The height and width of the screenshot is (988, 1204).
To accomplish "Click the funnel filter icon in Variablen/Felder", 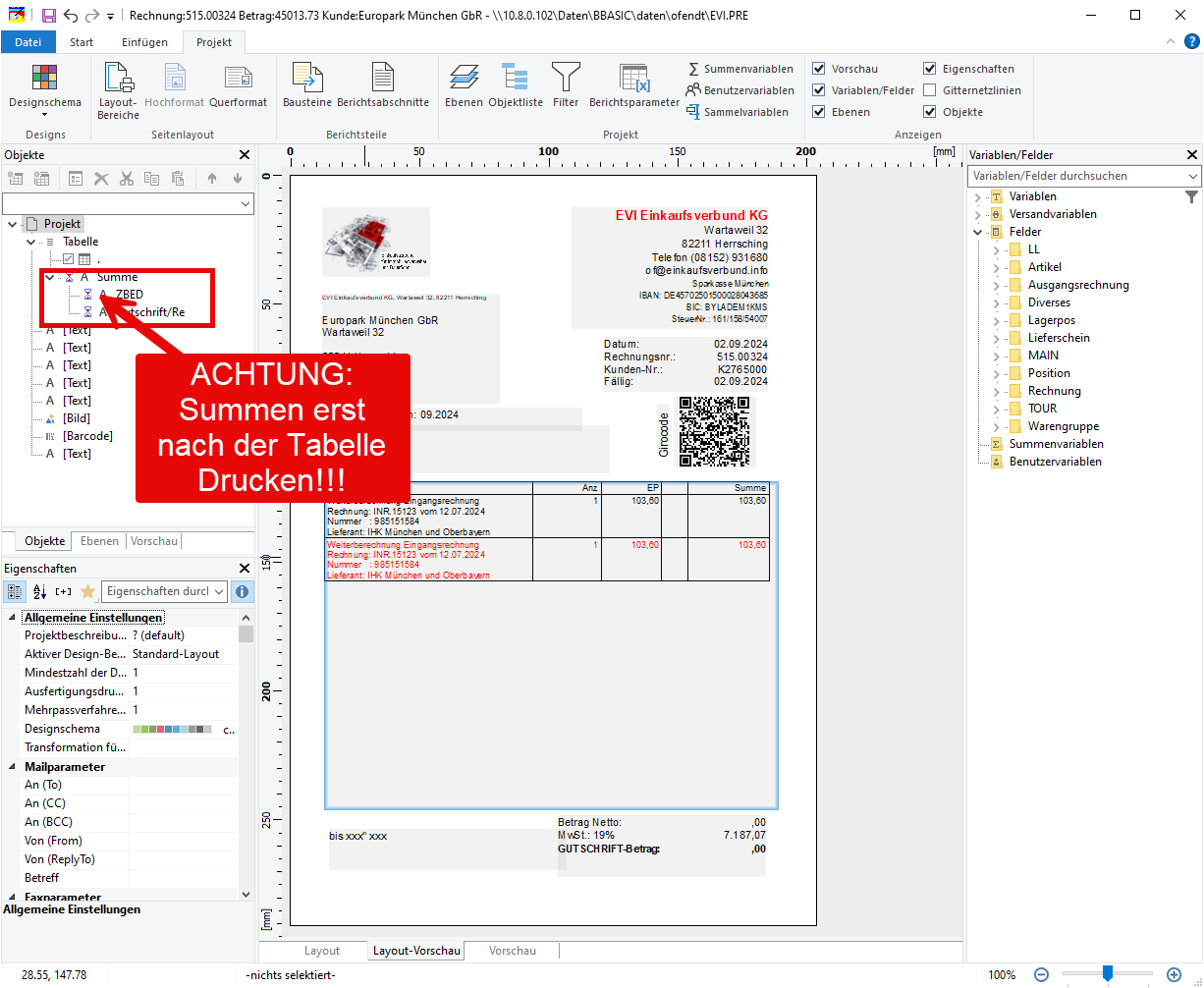I will click(x=1191, y=196).
